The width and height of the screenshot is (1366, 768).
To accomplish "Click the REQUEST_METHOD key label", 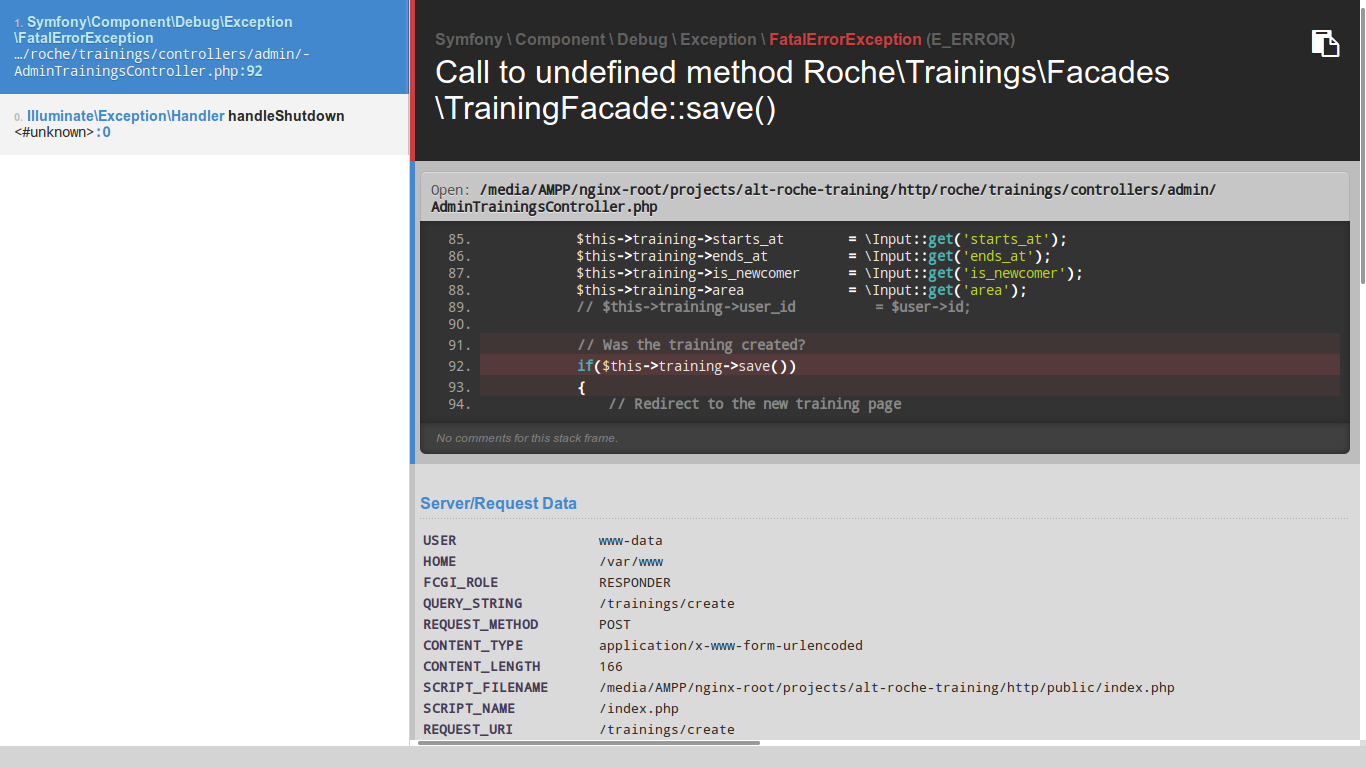I will pos(480,624).
